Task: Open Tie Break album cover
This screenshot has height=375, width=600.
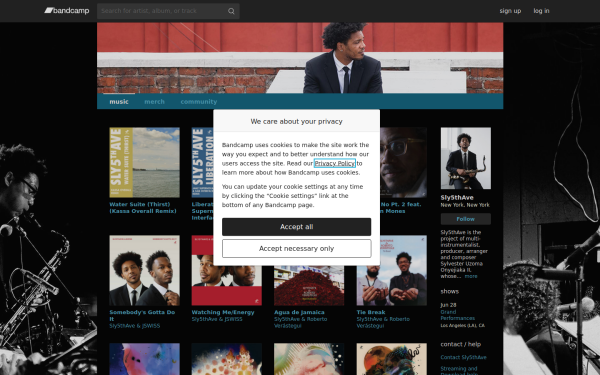Action: click(x=391, y=270)
